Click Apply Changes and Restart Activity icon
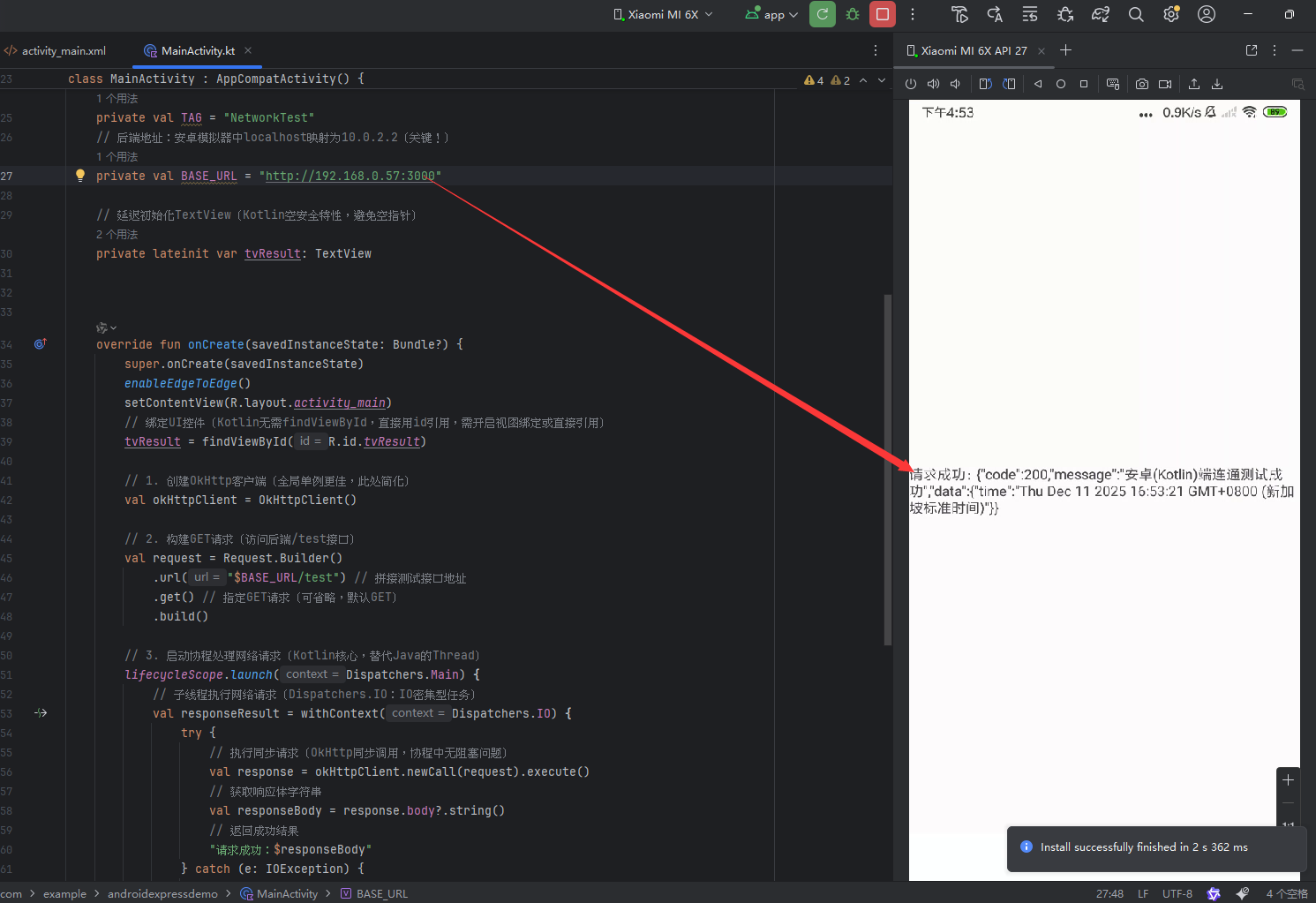This screenshot has height=903, width=1316. pos(959,14)
